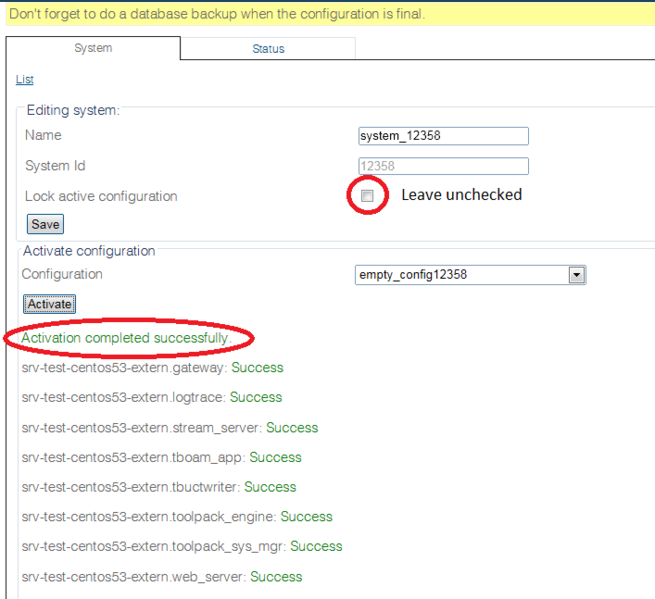Click the System Id field

(443, 167)
